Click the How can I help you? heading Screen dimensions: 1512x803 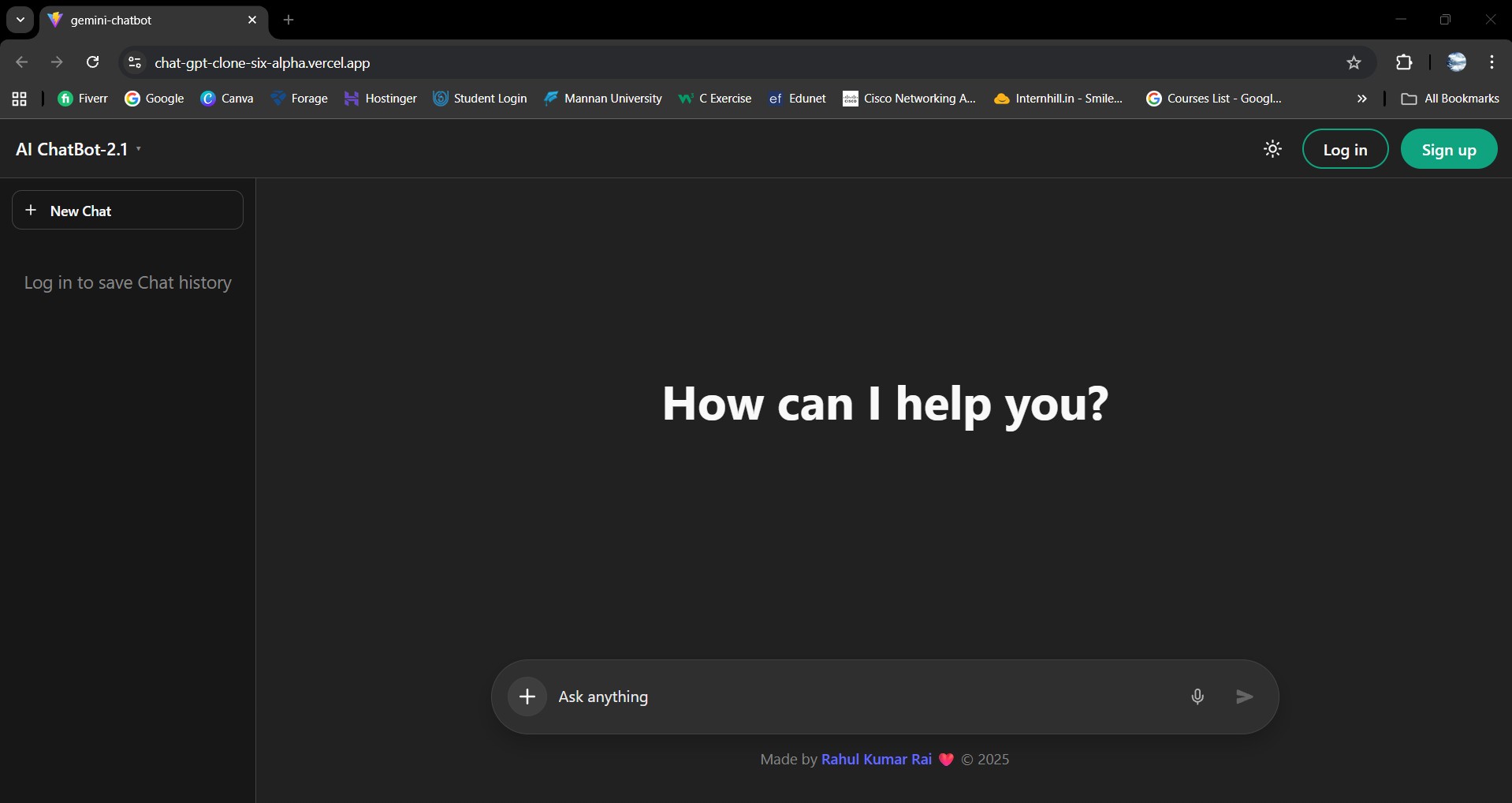(884, 403)
